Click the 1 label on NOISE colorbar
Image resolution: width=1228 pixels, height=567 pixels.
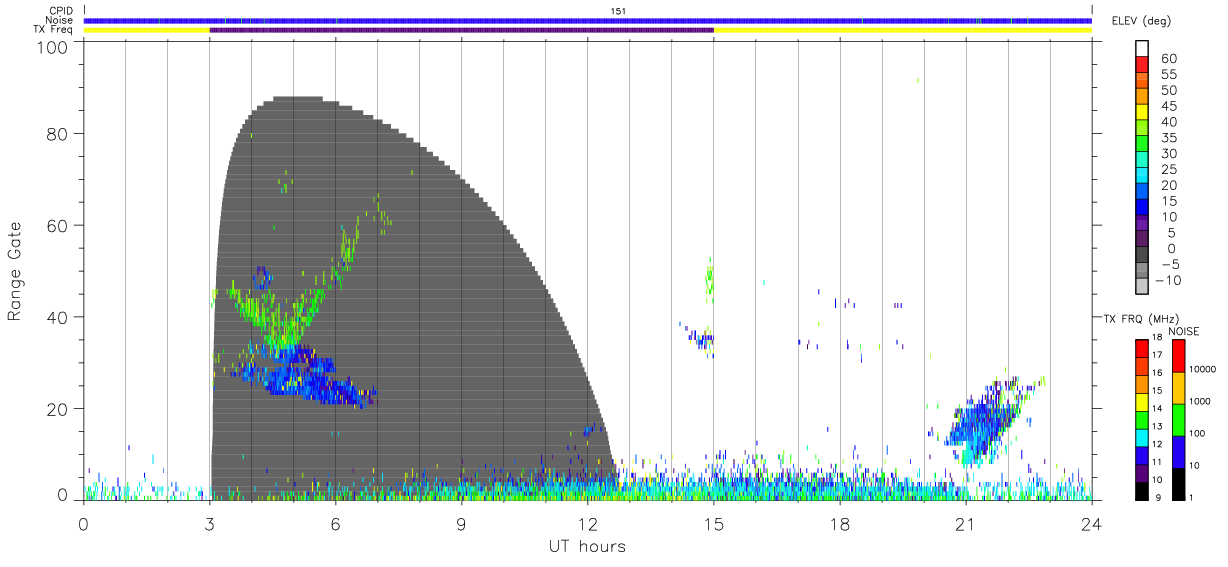[x=1191, y=498]
